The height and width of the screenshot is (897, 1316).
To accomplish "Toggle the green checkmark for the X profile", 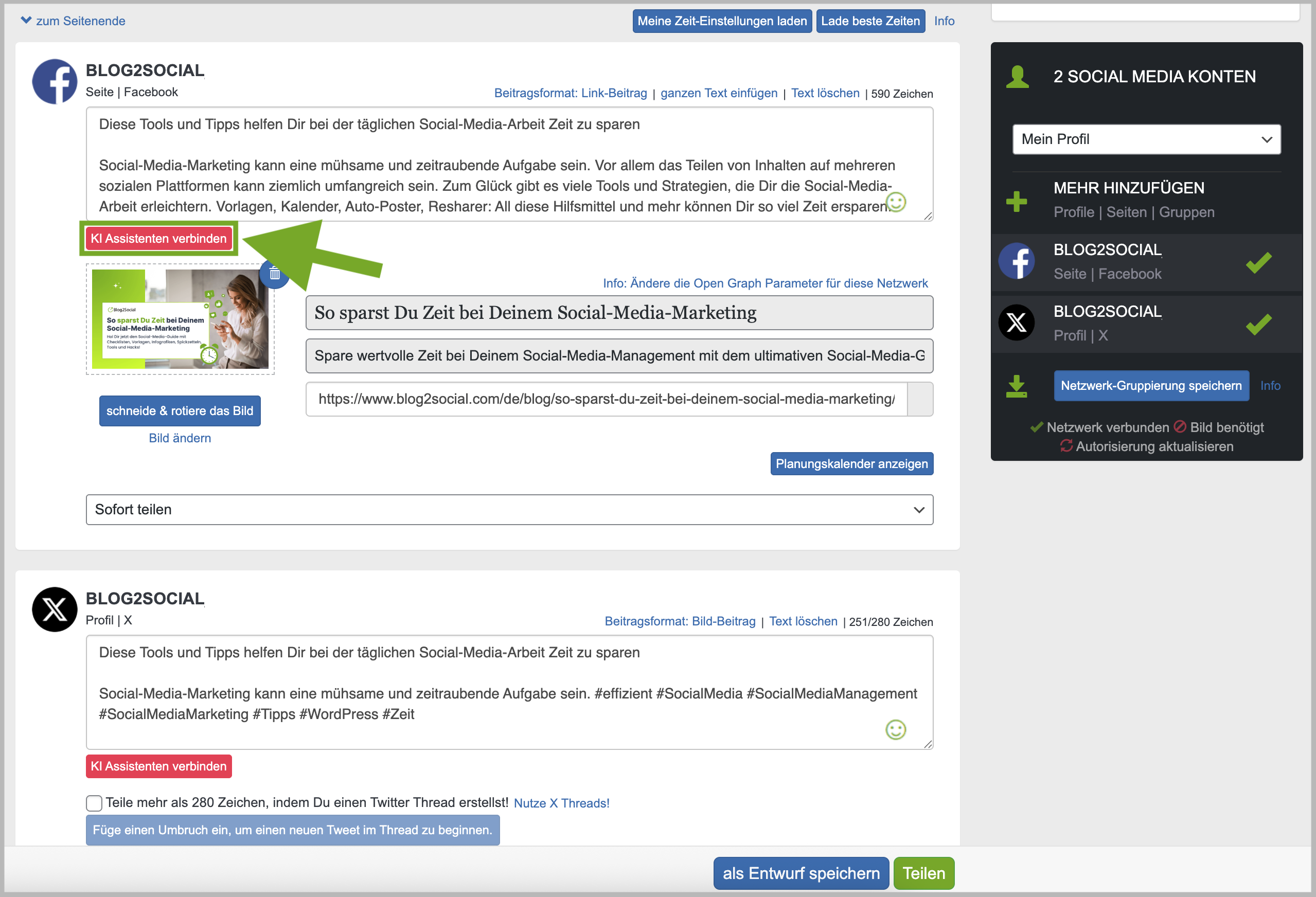I will tap(1258, 324).
